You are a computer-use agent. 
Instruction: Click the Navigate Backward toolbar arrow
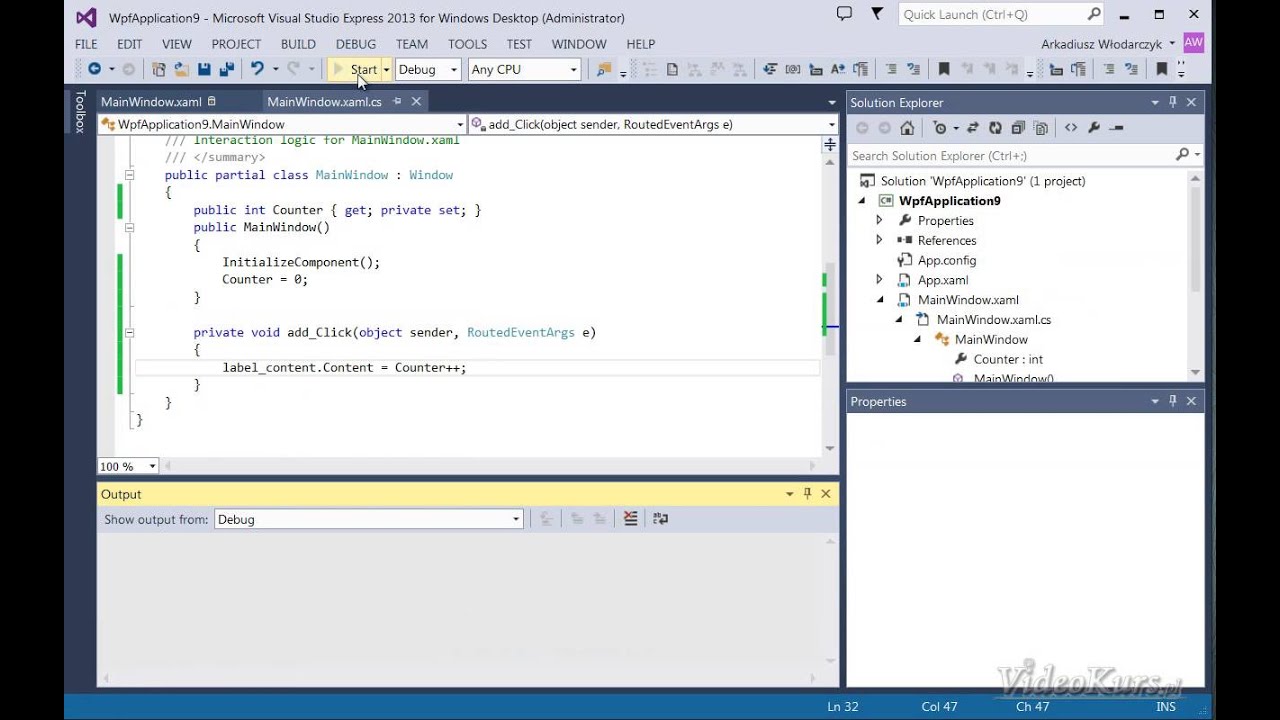click(94, 69)
